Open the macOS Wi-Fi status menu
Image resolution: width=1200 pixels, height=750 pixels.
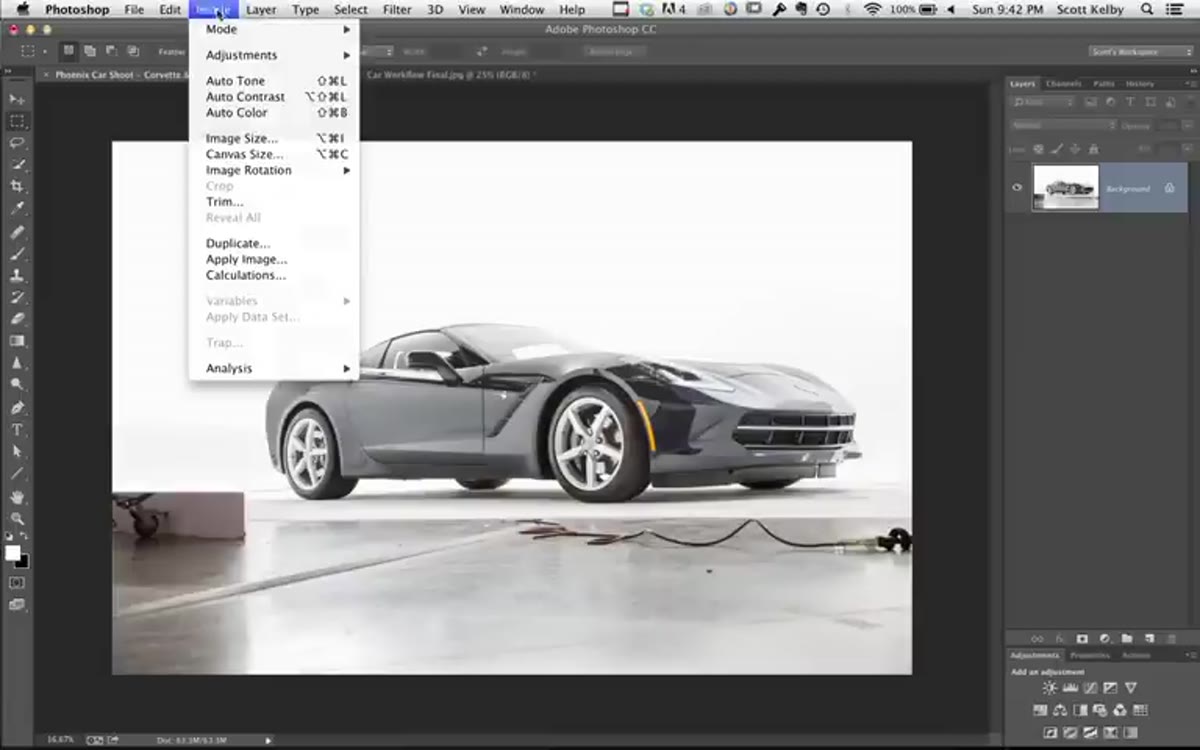click(872, 10)
